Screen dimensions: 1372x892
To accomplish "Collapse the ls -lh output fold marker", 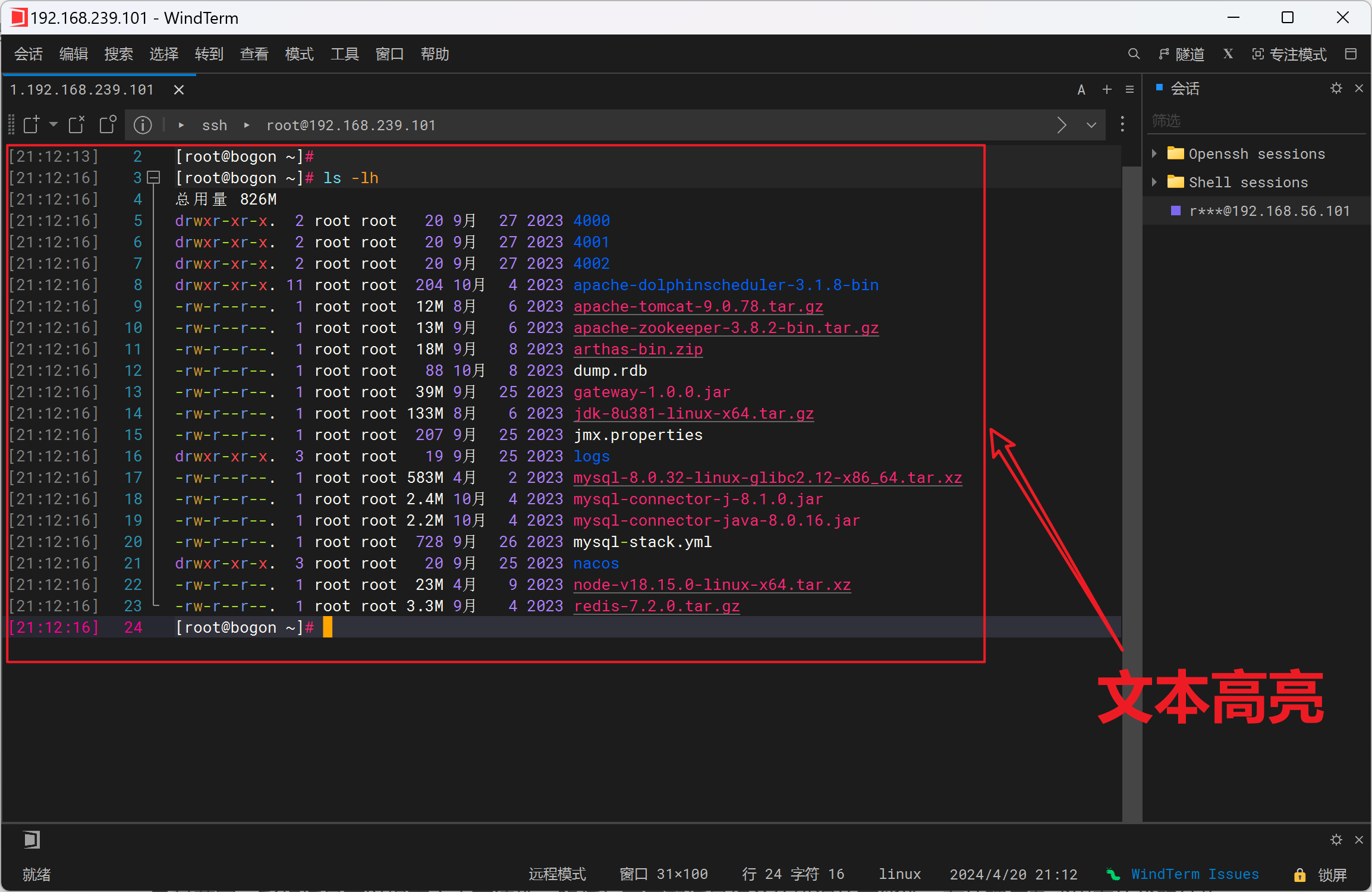I will coord(153,177).
